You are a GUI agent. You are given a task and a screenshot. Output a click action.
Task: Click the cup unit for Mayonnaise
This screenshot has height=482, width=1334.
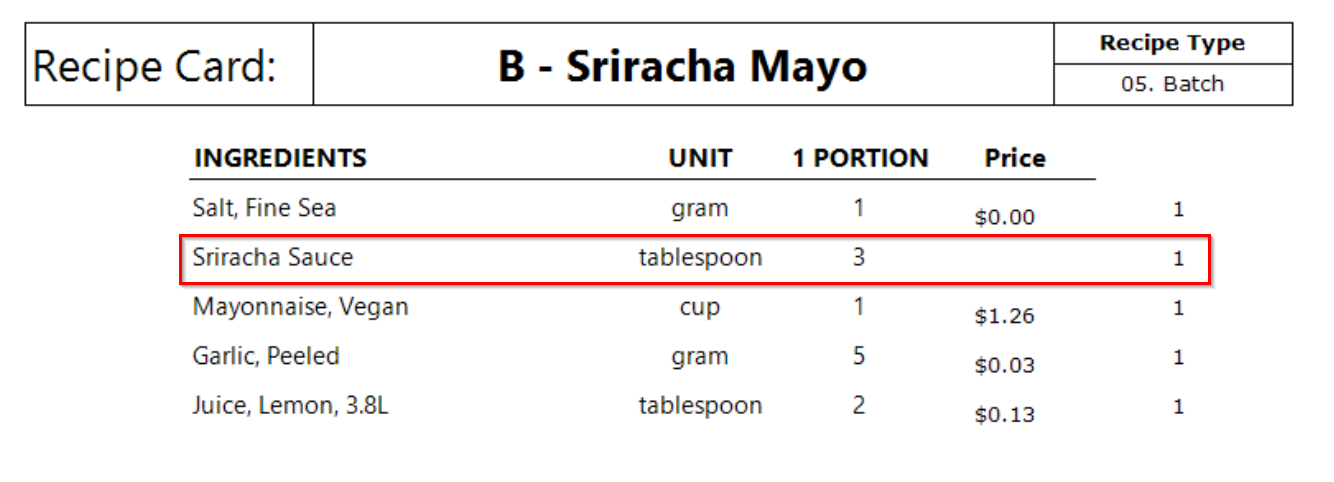[700, 306]
